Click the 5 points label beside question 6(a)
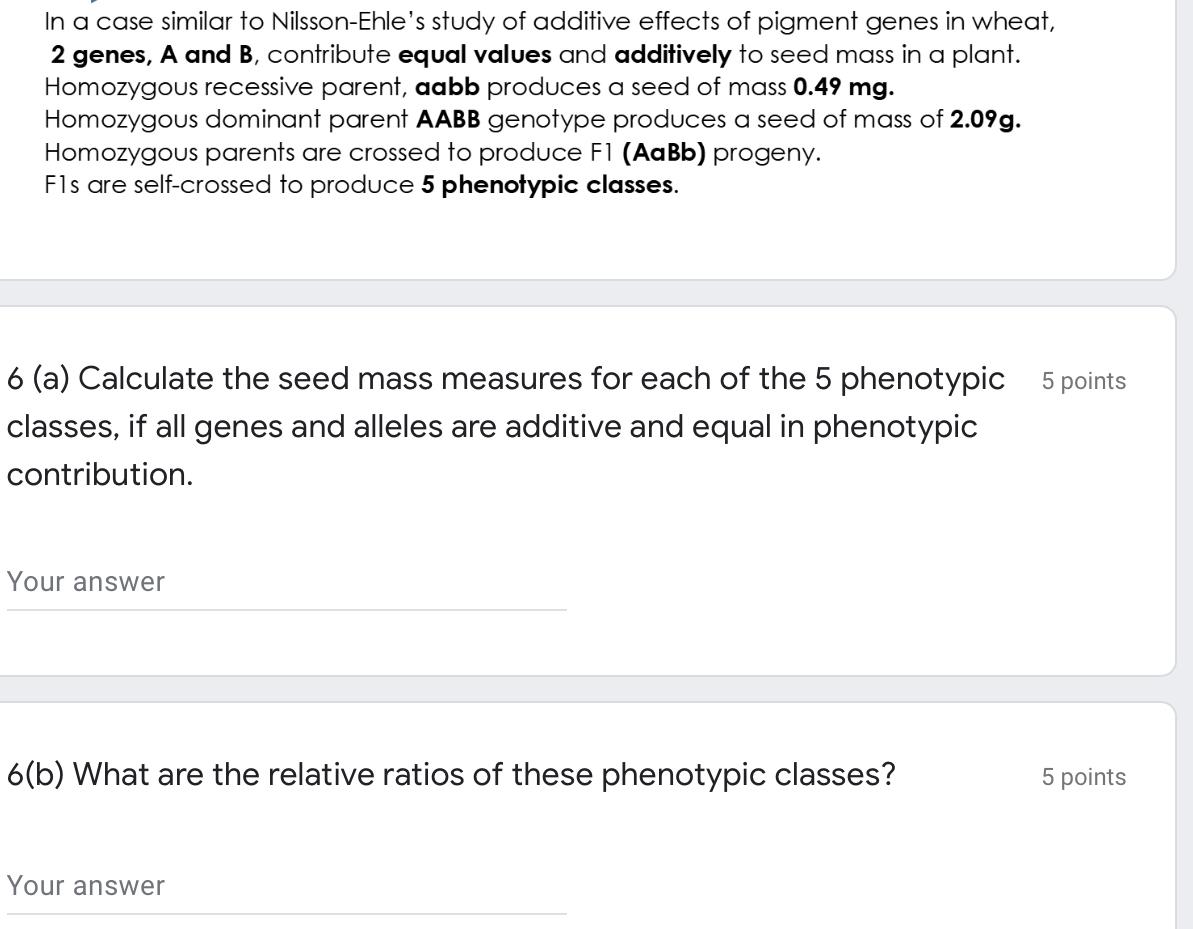This screenshot has height=929, width=1193. (1083, 380)
